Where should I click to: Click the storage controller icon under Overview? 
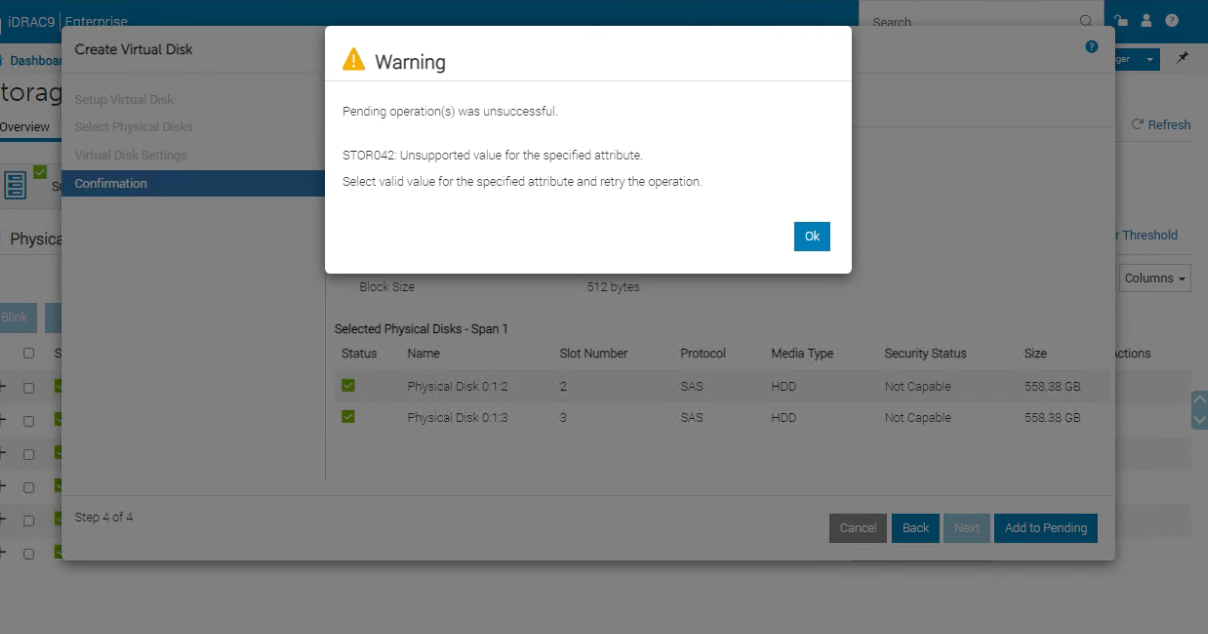coord(16,185)
